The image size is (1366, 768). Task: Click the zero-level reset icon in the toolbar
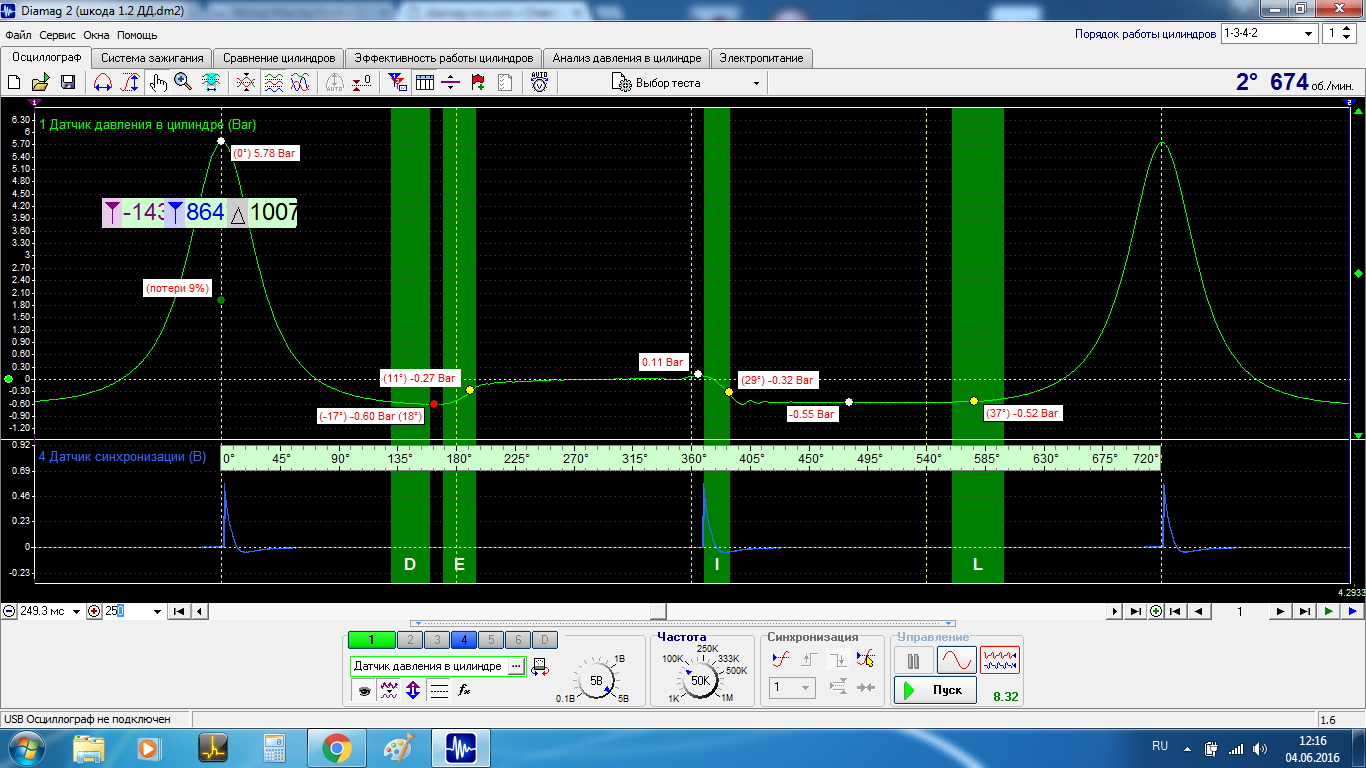tap(362, 83)
